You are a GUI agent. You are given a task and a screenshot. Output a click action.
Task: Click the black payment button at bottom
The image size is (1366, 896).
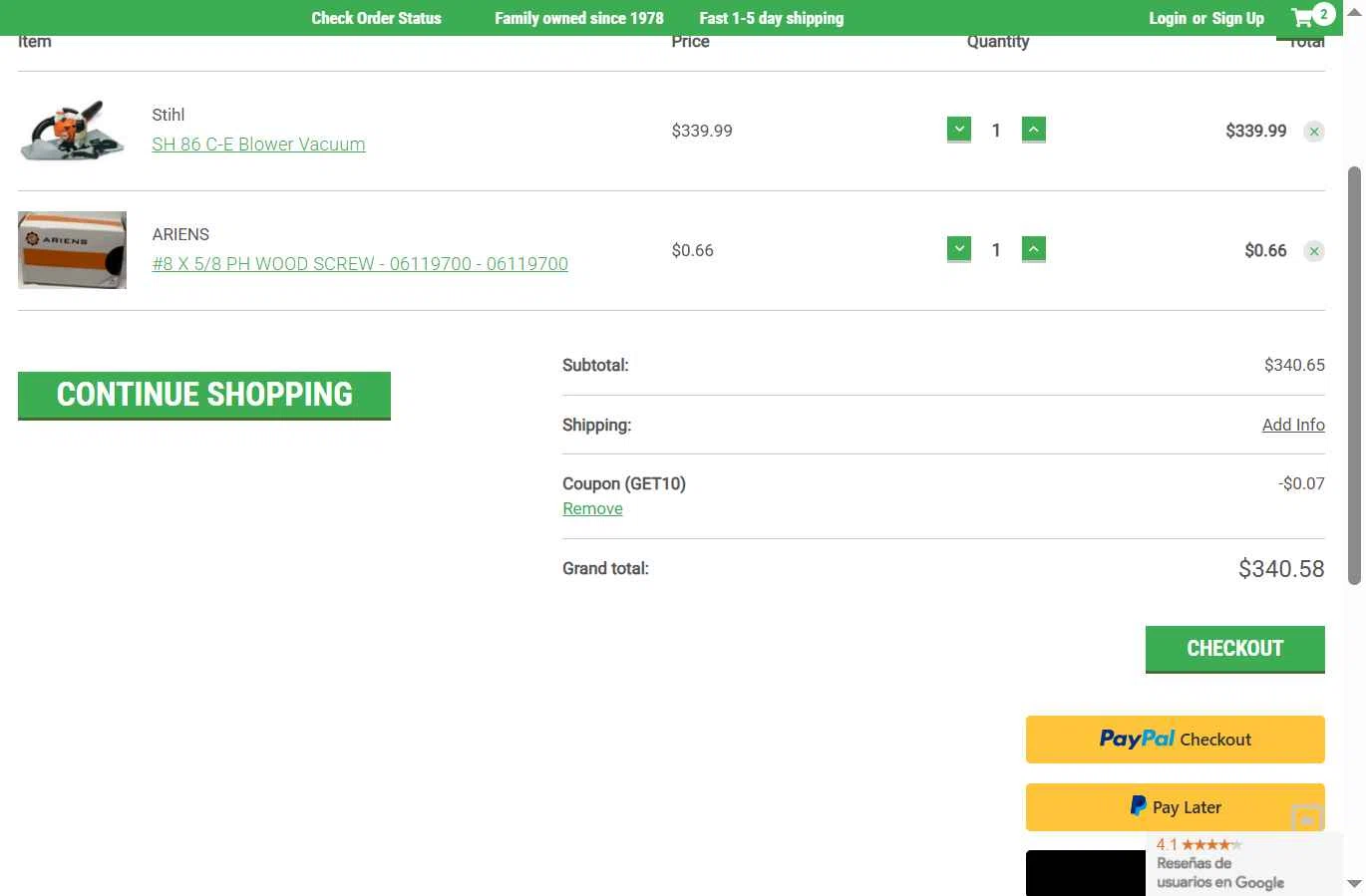1086,873
